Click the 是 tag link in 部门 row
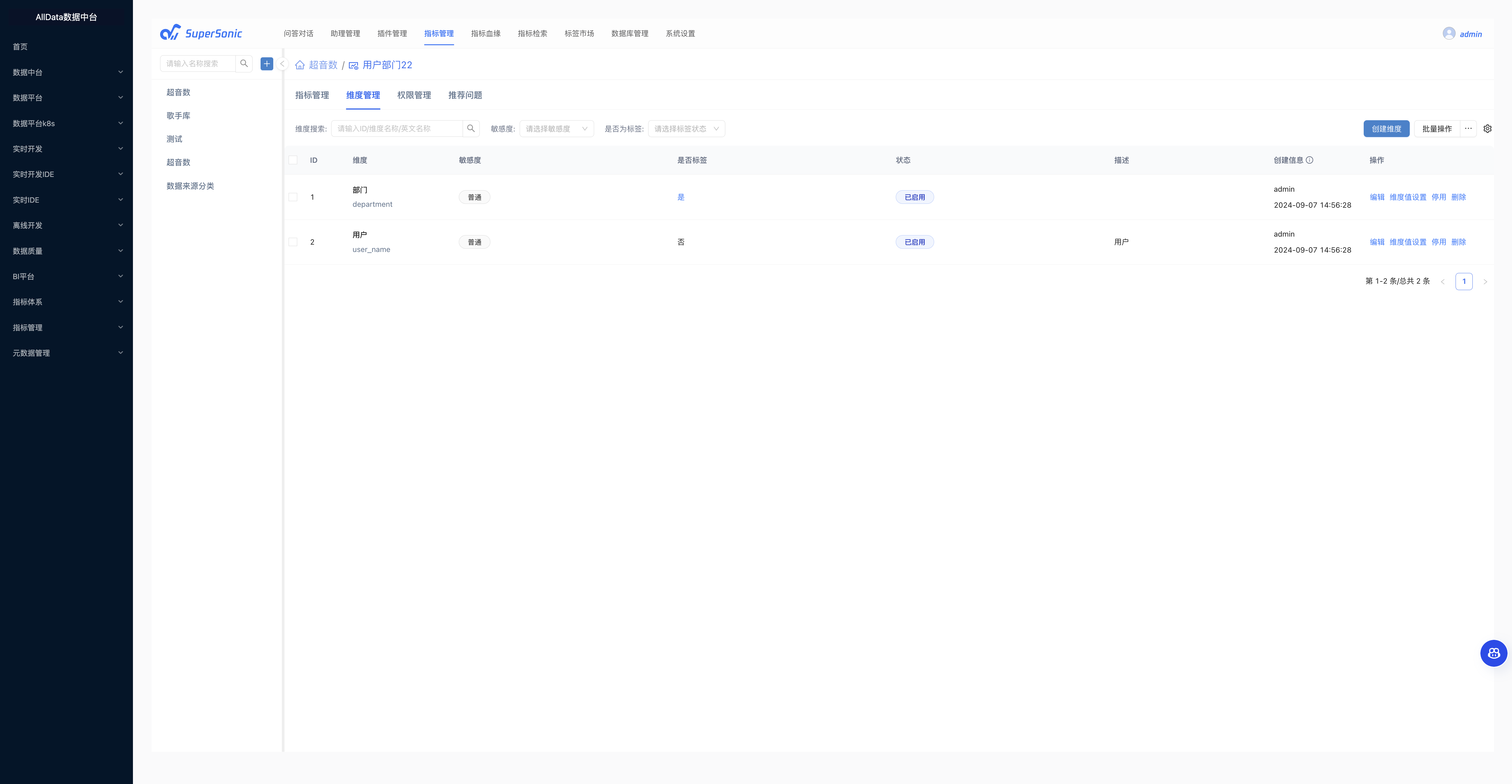 tap(681, 197)
